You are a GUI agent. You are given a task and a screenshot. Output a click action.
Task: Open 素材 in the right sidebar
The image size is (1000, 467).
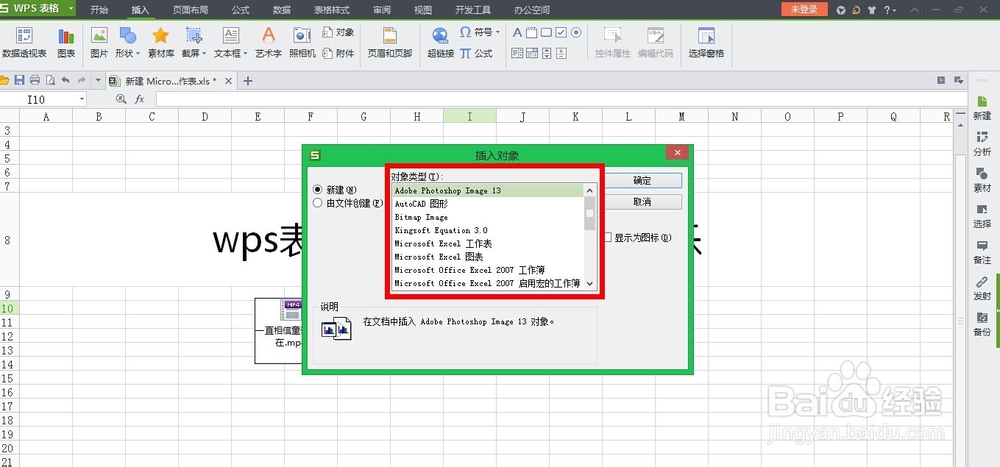982,181
